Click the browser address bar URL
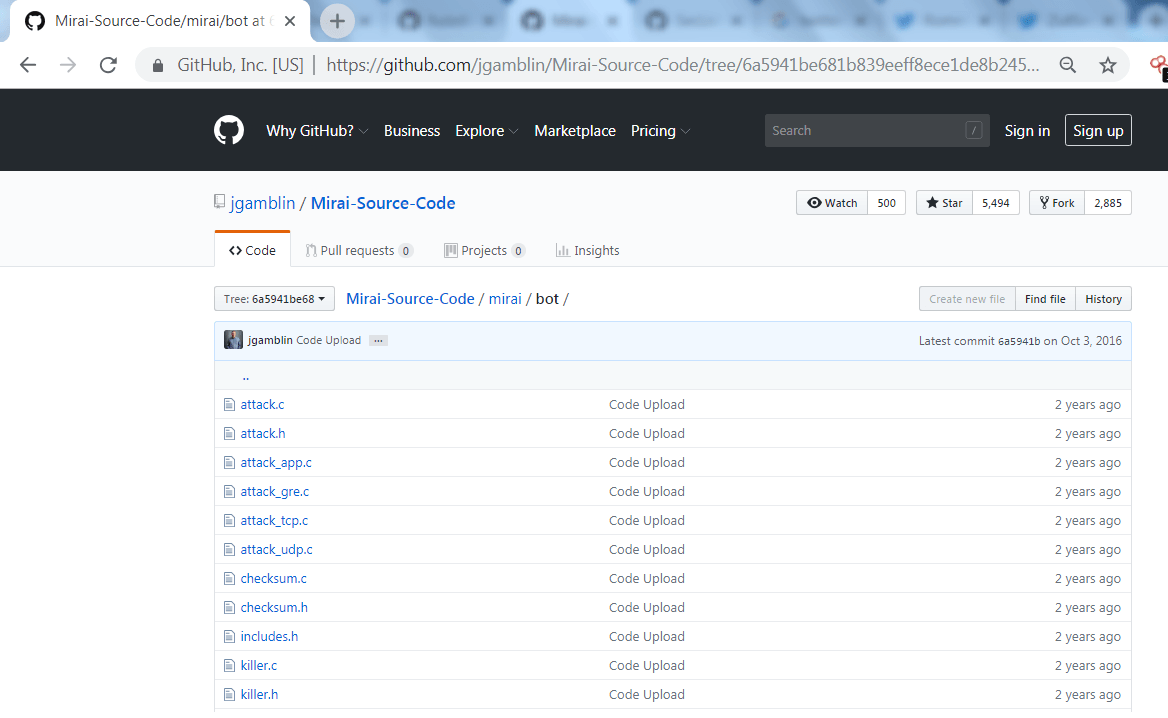The height and width of the screenshot is (718, 1168). pos(682,66)
